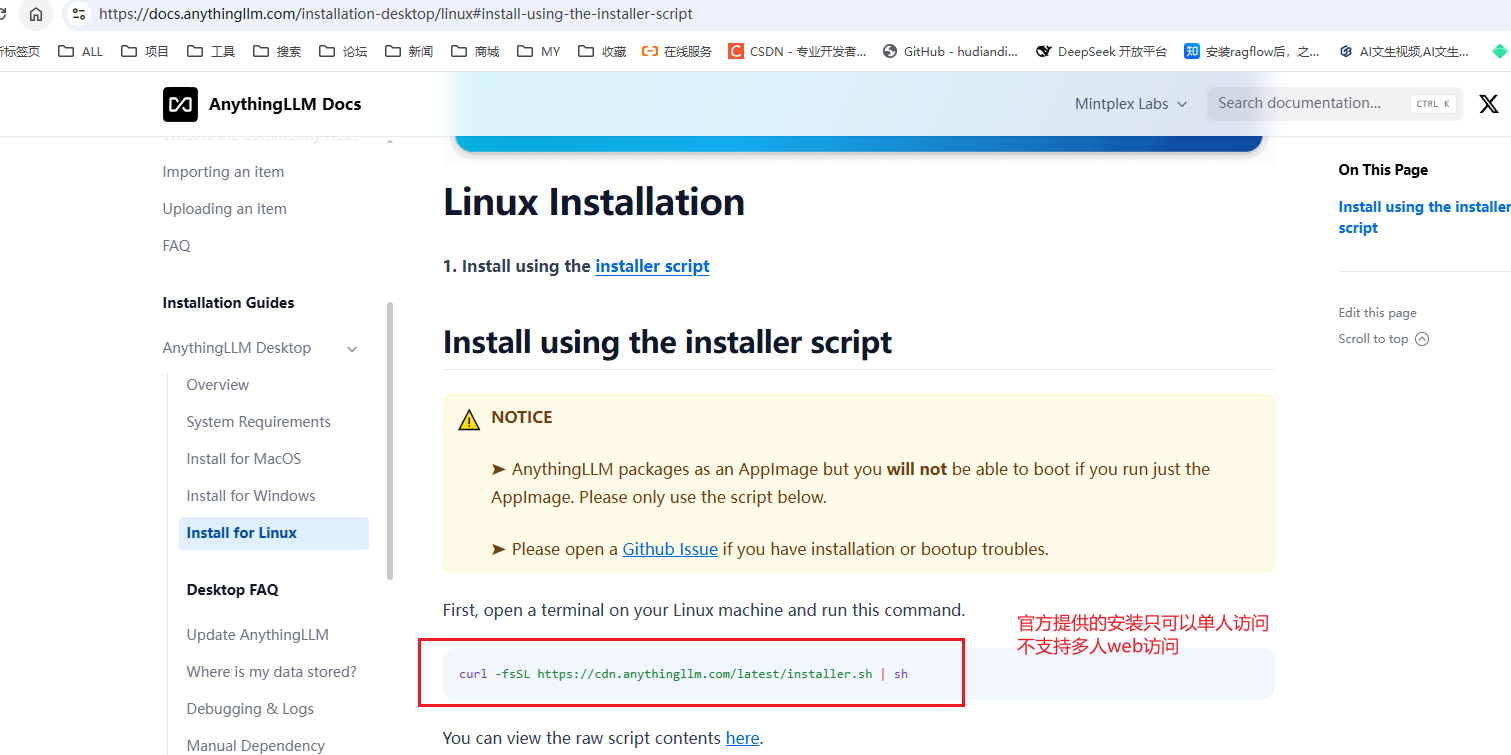
Task: Open the MY bookmarks folder
Action: (539, 51)
